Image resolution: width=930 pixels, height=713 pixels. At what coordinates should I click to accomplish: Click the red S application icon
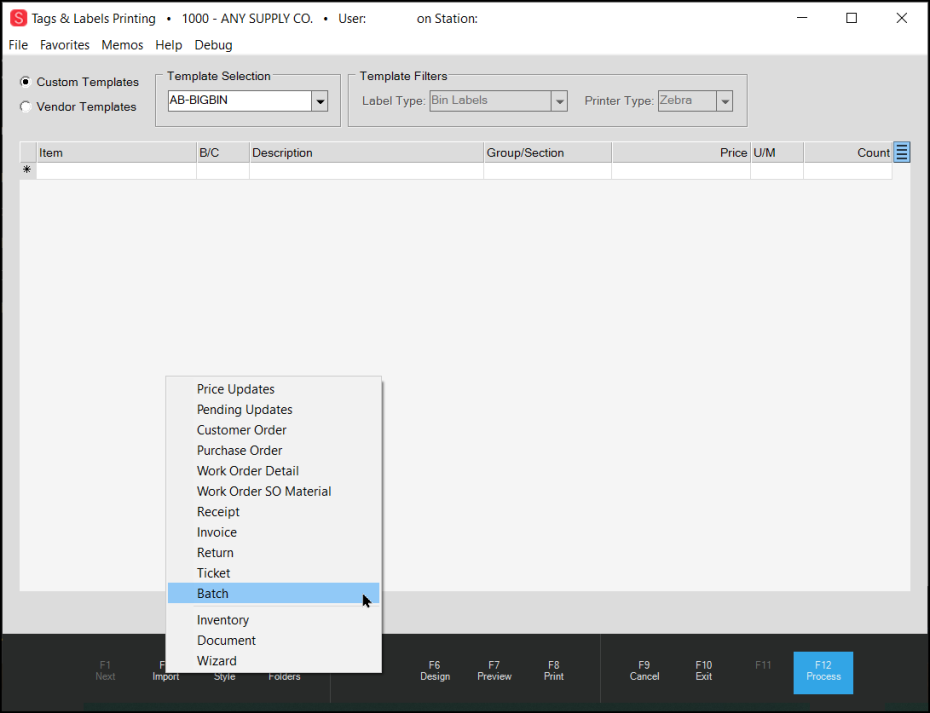pos(18,18)
